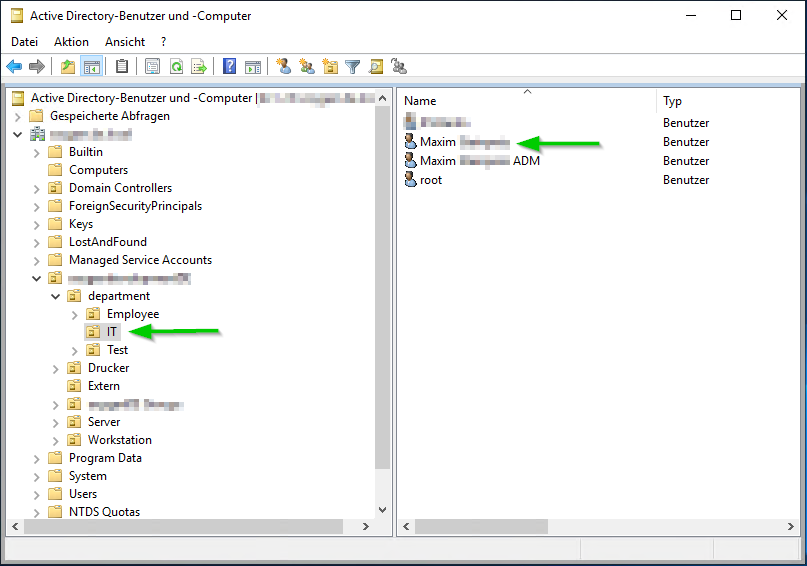
Task: Select the Users container in tree
Action: (x=83, y=494)
